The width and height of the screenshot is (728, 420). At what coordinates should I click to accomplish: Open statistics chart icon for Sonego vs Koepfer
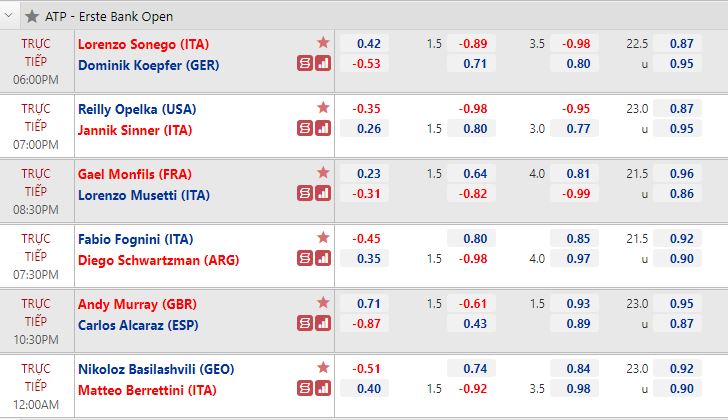(323, 63)
